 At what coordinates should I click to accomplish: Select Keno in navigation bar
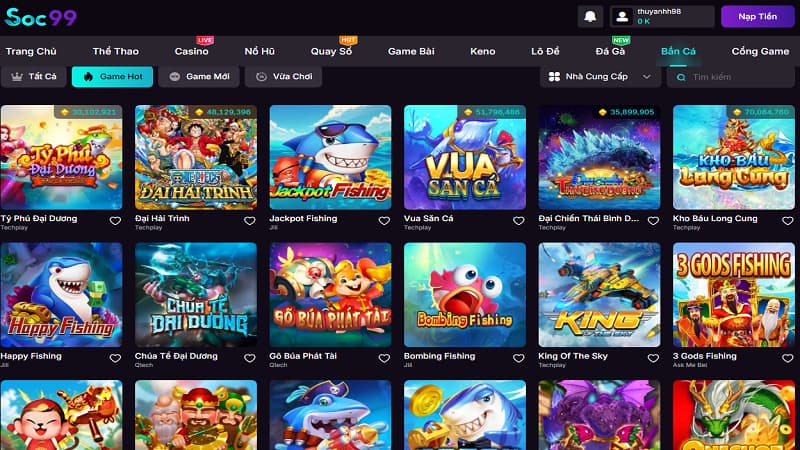(x=483, y=51)
